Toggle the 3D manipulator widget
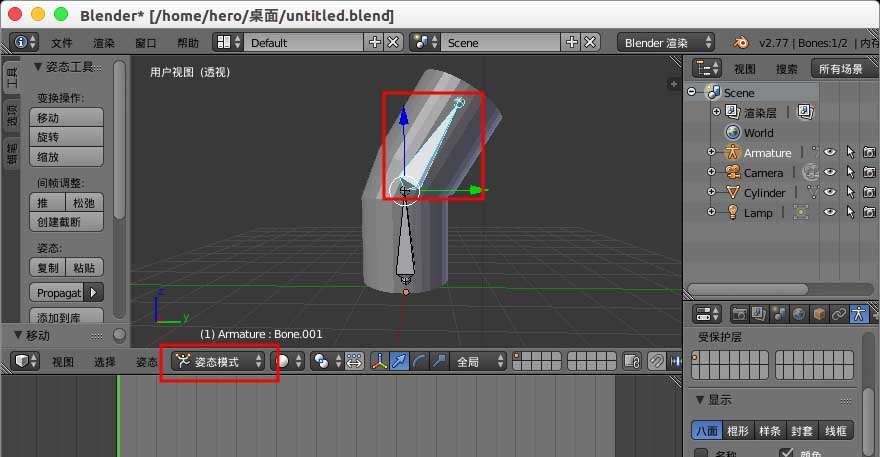The height and width of the screenshot is (457, 880). pos(380,362)
